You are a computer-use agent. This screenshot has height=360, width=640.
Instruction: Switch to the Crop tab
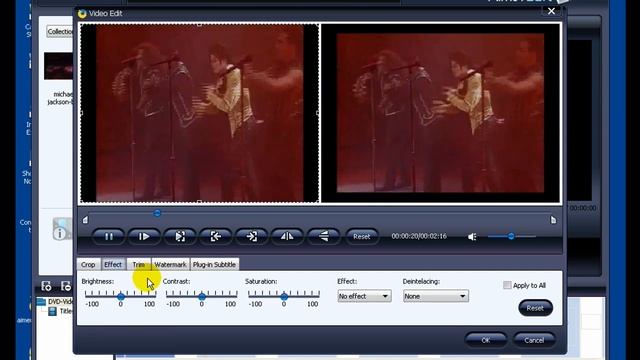coord(88,264)
